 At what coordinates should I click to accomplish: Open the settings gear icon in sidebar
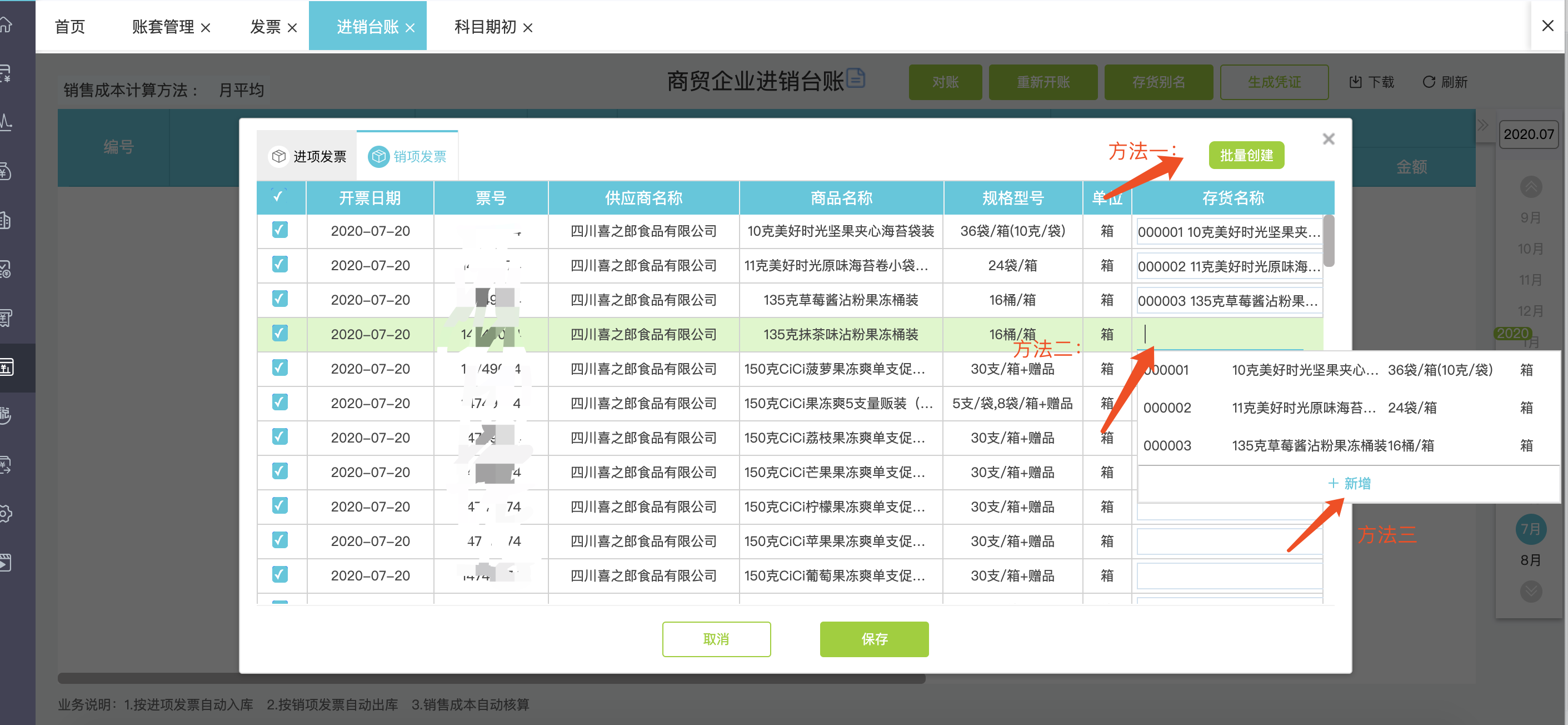pyautogui.click(x=6, y=514)
